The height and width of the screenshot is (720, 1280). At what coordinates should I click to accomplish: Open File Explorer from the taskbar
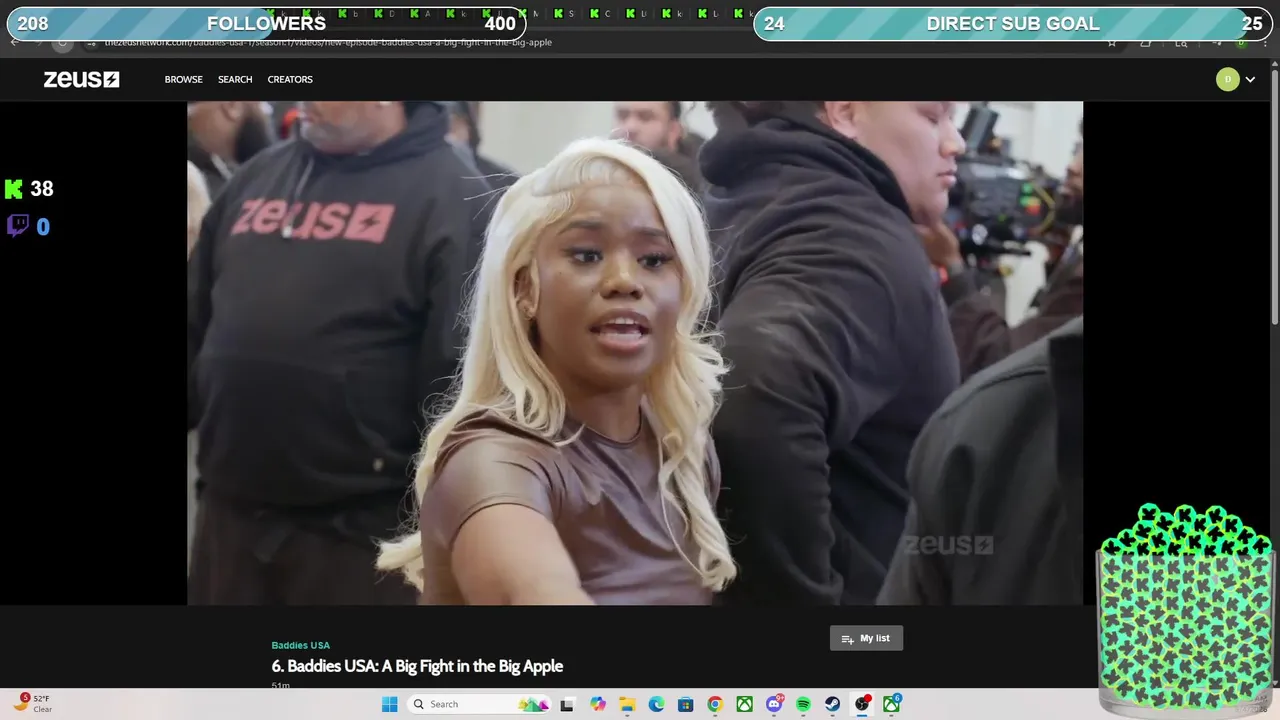(x=627, y=704)
